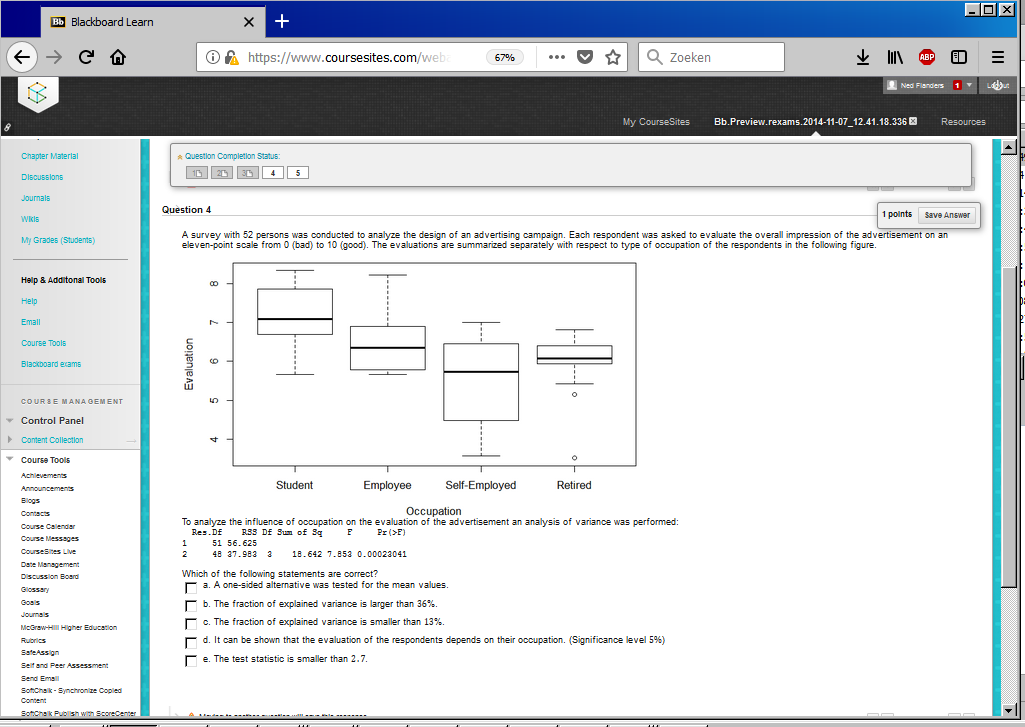This screenshot has width=1025, height=727.
Task: Click the Zoeken search box
Action: tap(711, 58)
